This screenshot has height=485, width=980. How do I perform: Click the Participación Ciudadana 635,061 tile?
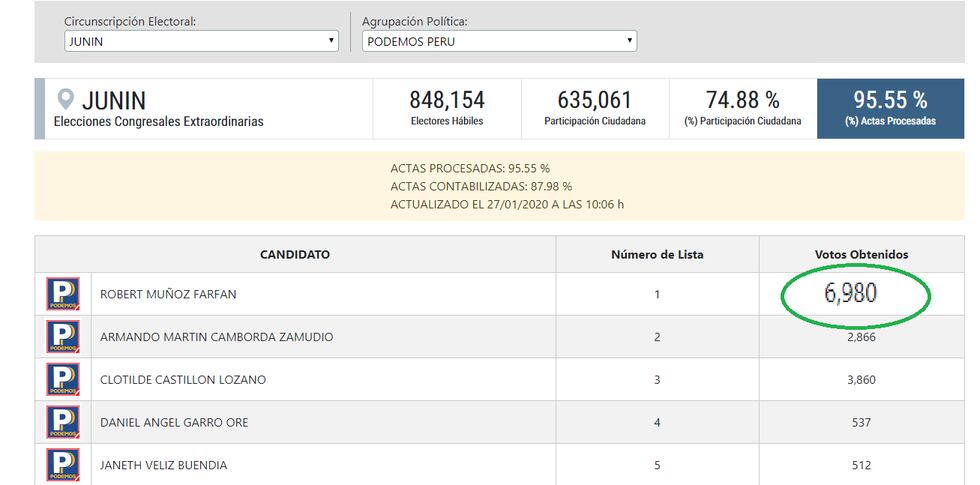(x=595, y=108)
